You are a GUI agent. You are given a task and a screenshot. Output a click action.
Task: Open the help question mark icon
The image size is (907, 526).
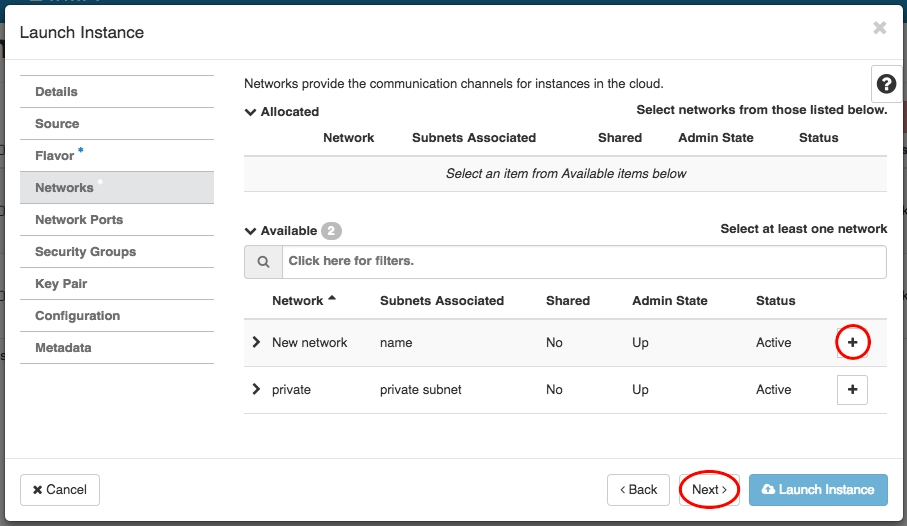point(886,84)
